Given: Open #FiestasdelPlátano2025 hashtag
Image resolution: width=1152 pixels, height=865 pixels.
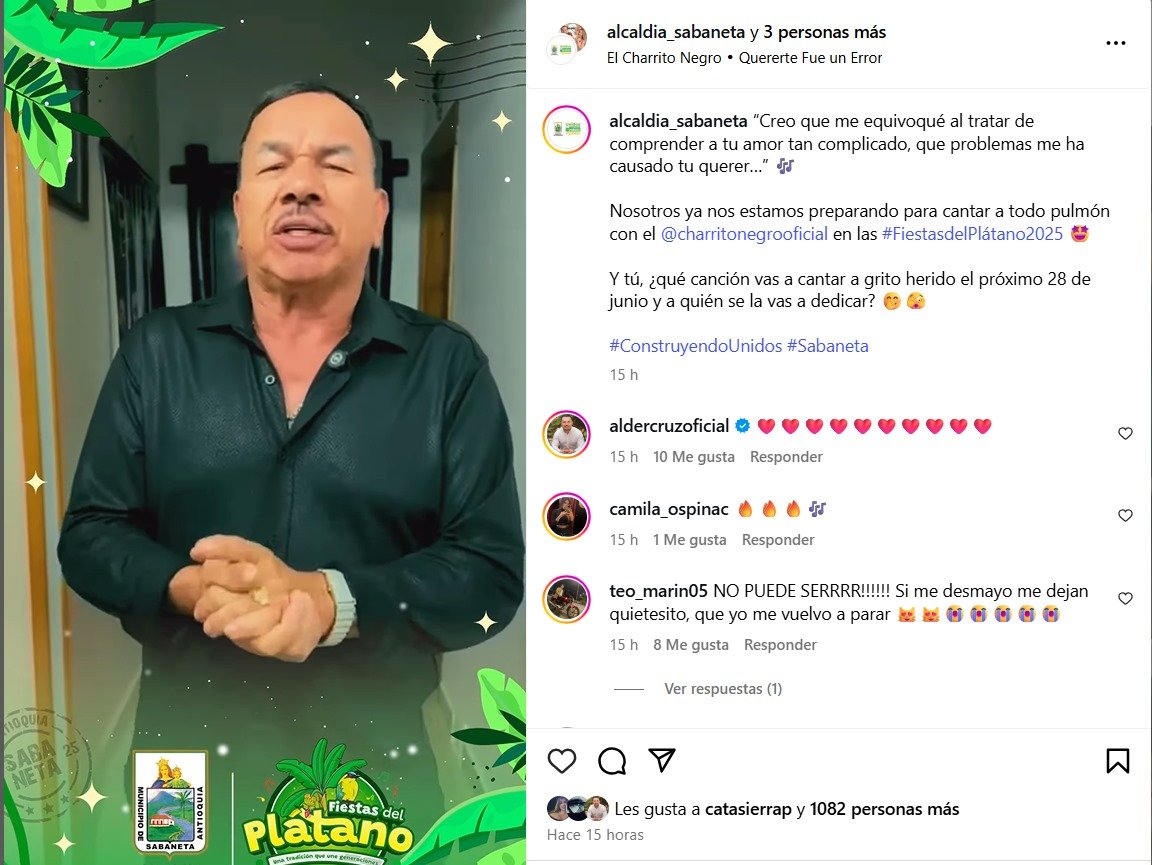Looking at the screenshot, I should pyautogui.click(x=972, y=234).
